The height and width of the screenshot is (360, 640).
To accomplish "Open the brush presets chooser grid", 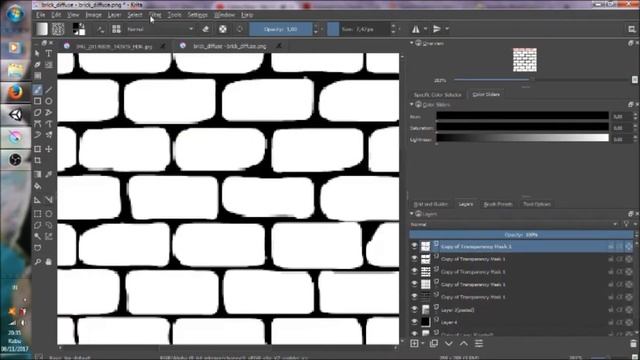I will pyautogui.click(x=116, y=29).
